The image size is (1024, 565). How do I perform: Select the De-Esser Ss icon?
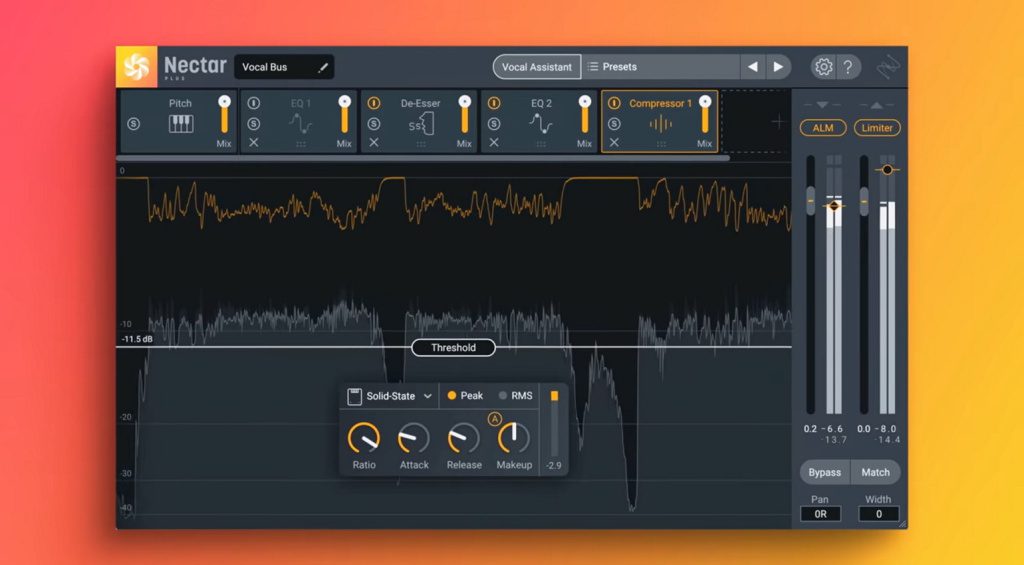click(421, 123)
